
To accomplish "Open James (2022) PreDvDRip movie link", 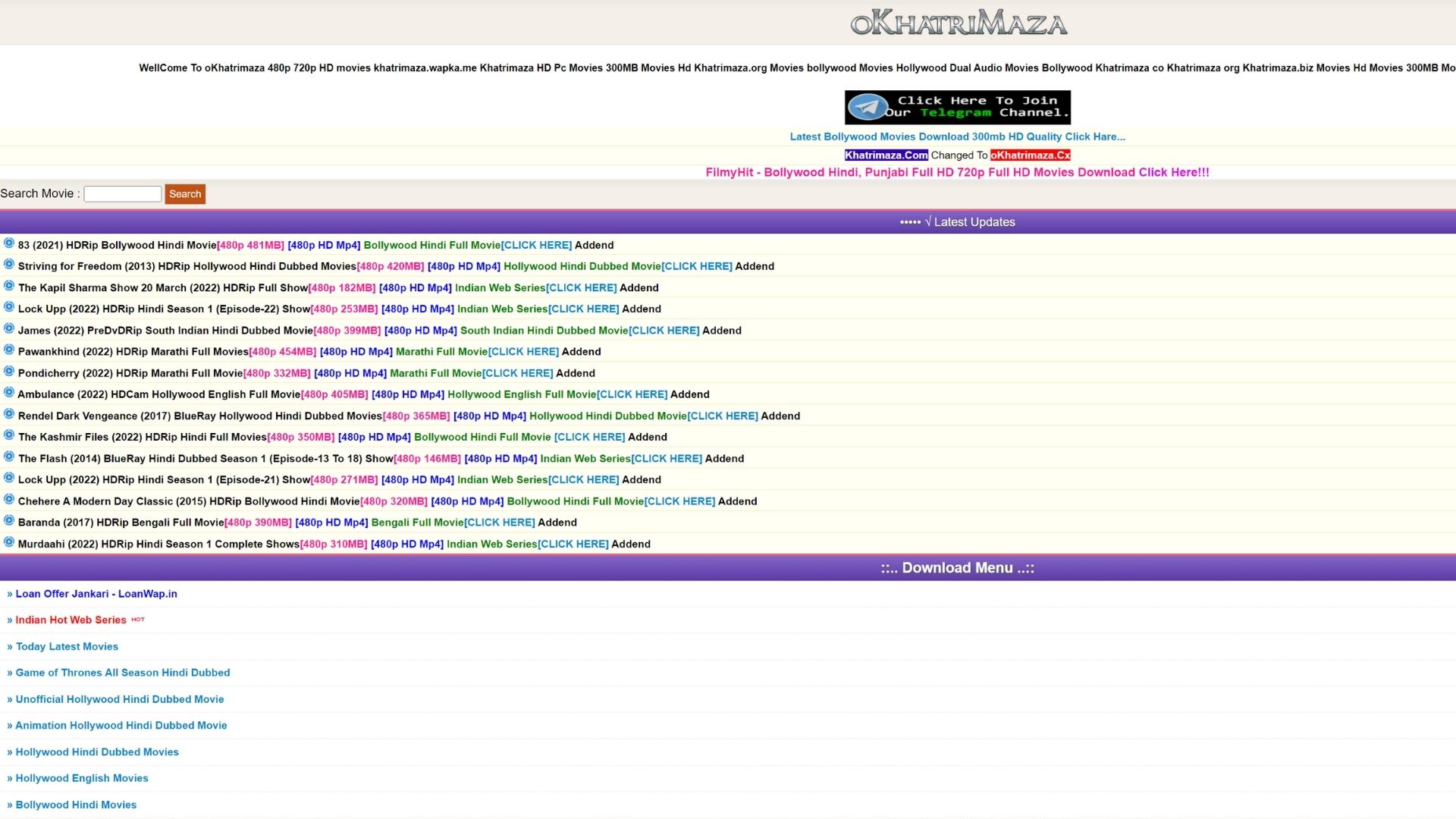I will pyautogui.click(x=380, y=331).
